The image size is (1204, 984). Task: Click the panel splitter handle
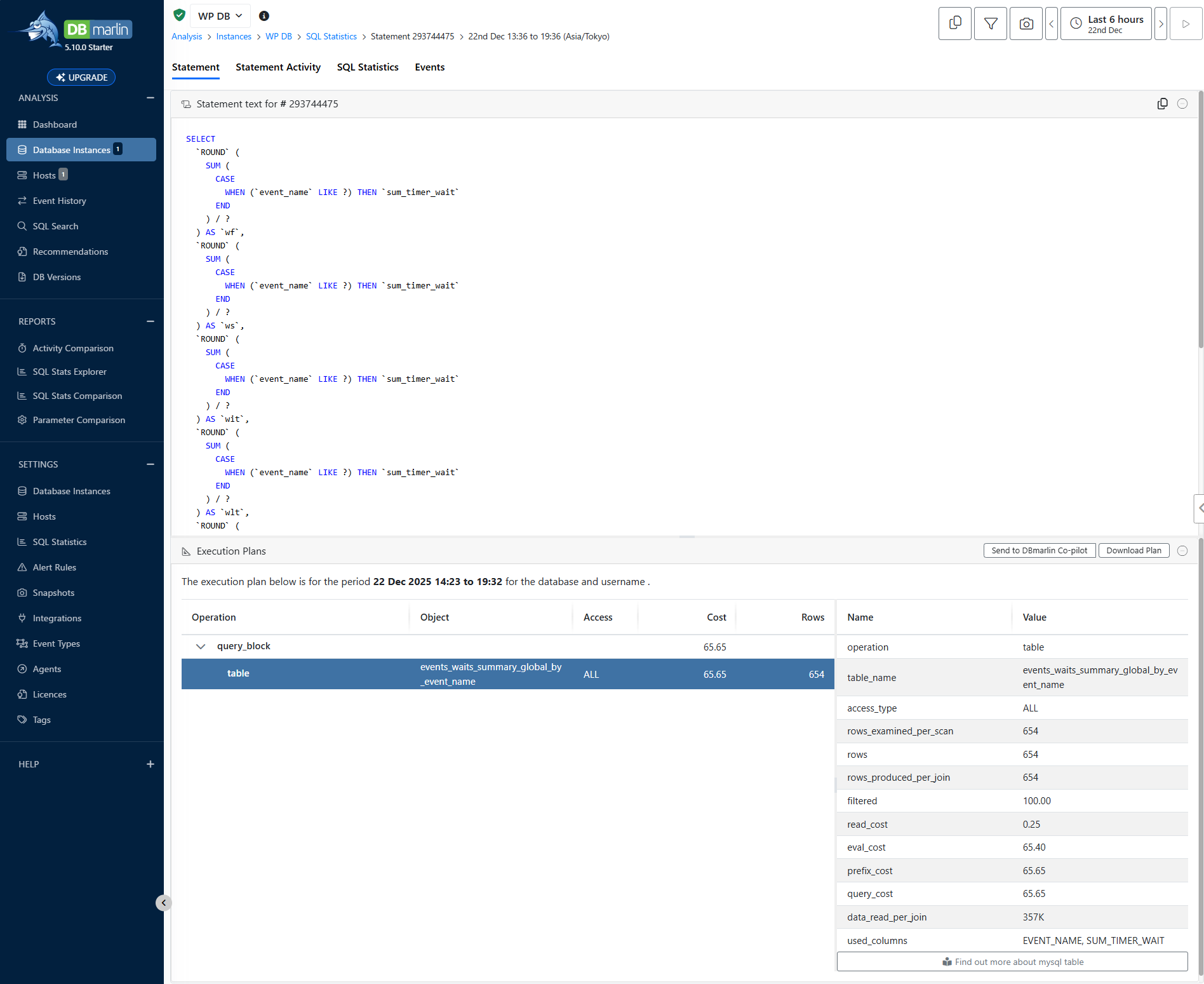687,537
